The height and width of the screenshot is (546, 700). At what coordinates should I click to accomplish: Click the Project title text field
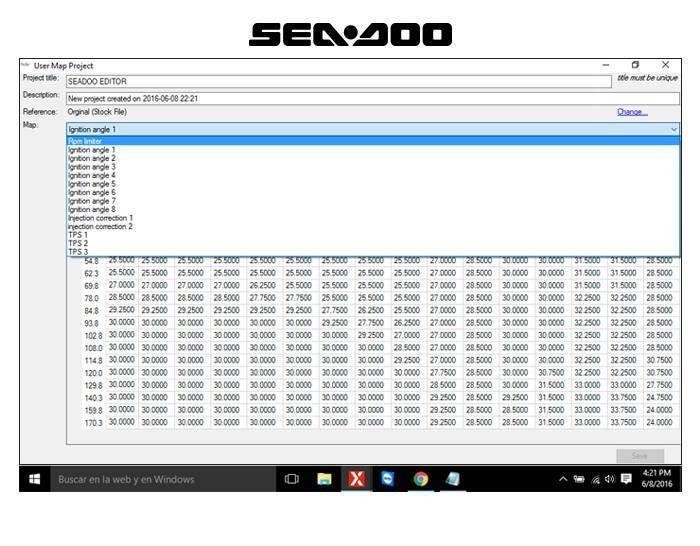click(x=338, y=80)
